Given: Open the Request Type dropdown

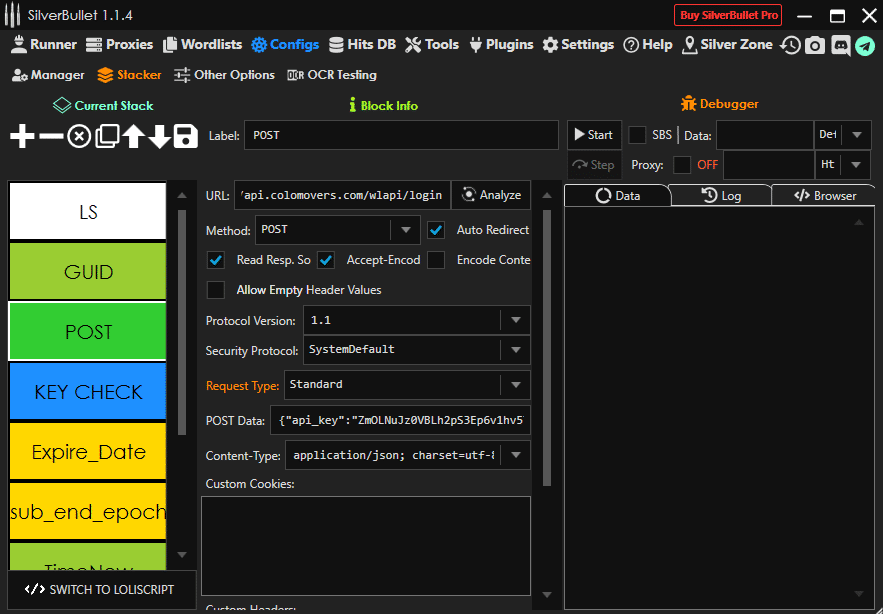Looking at the screenshot, I should (515, 385).
